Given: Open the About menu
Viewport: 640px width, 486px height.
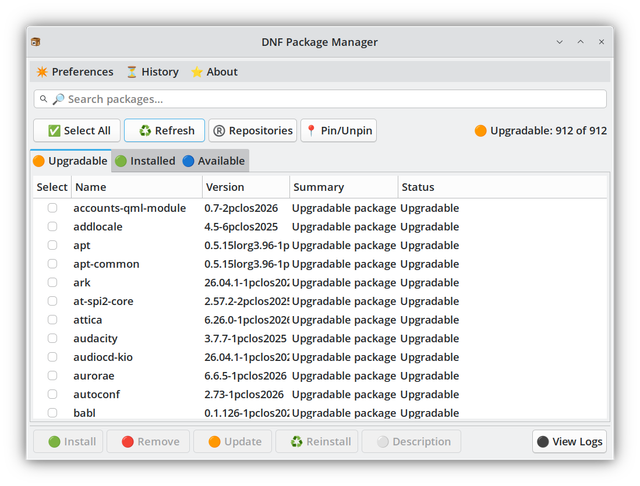Looking at the screenshot, I should tap(215, 72).
